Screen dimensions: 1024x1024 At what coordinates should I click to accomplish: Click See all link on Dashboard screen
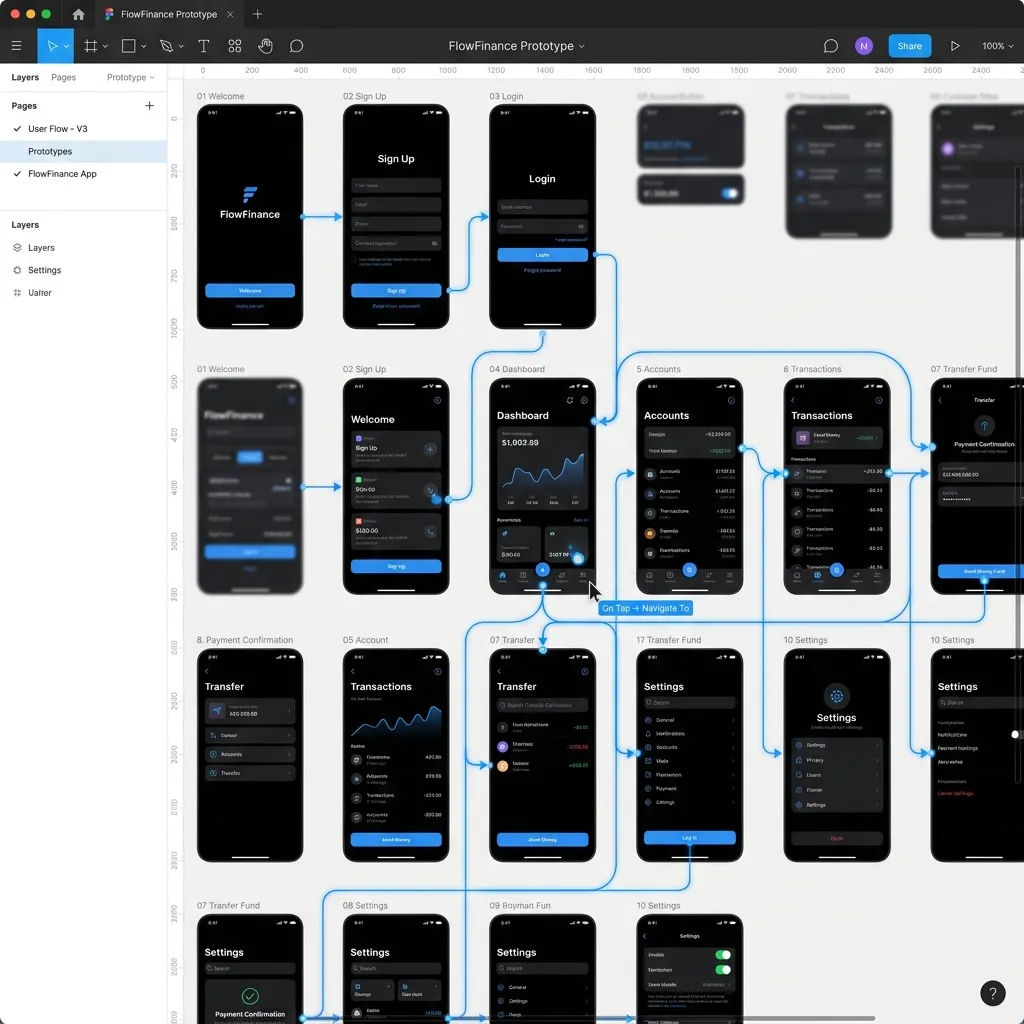580,520
